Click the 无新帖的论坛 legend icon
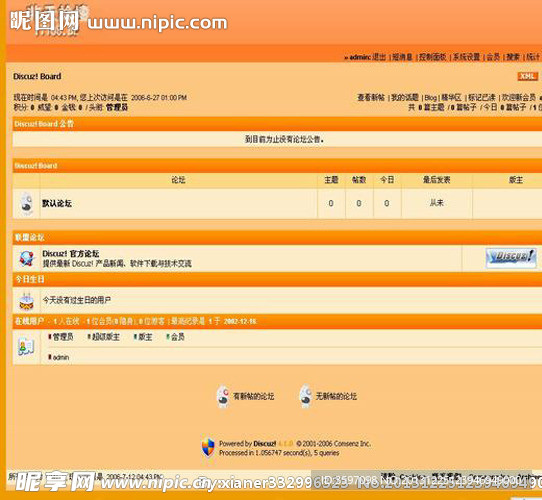 click(306, 396)
